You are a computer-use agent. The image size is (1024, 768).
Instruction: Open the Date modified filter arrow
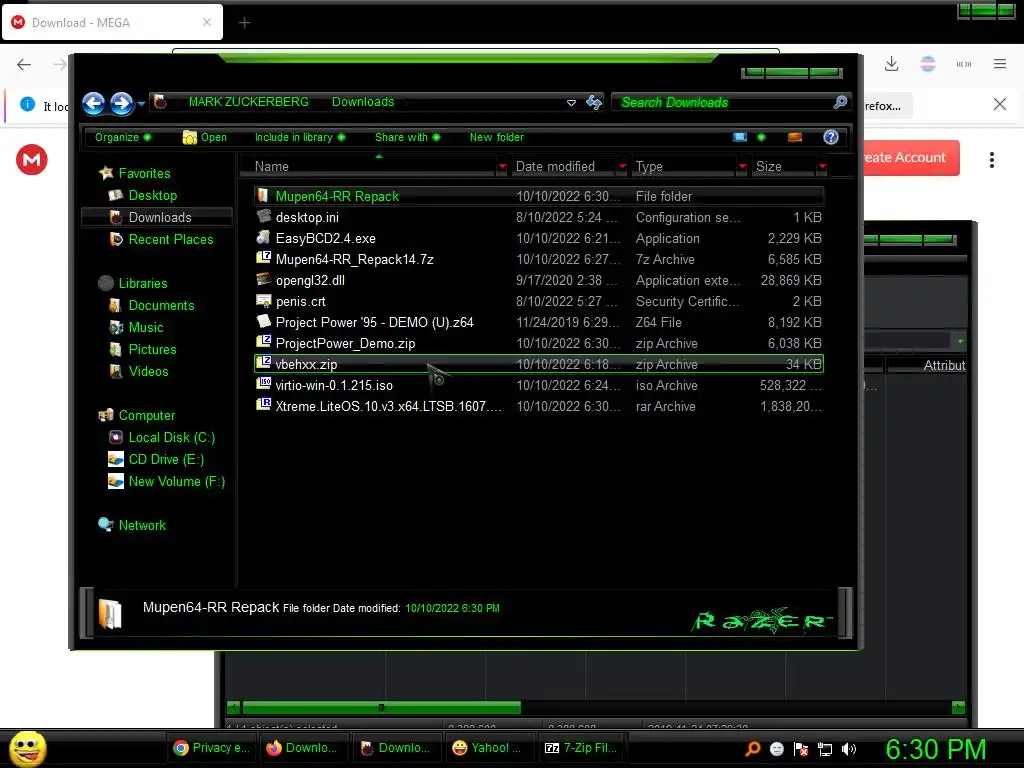[622, 167]
